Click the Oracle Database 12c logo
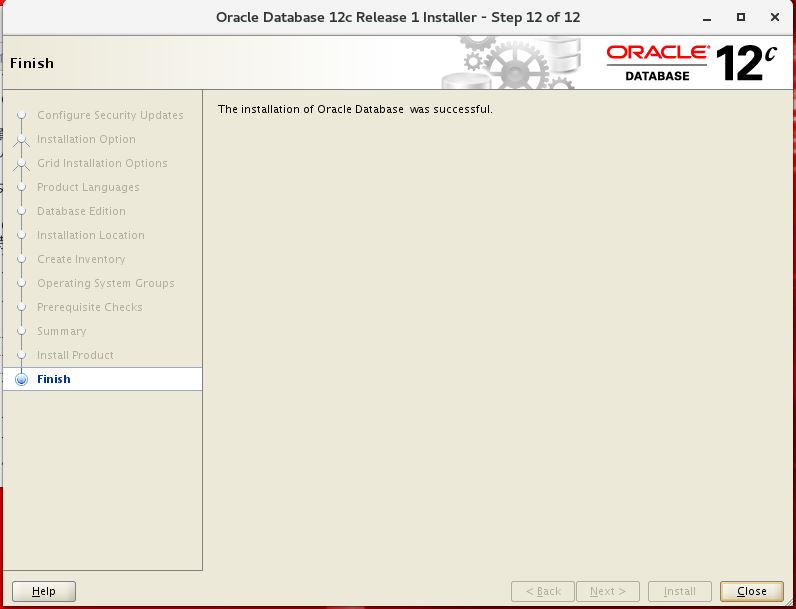Screen dimensions: 796x609 coord(691,63)
